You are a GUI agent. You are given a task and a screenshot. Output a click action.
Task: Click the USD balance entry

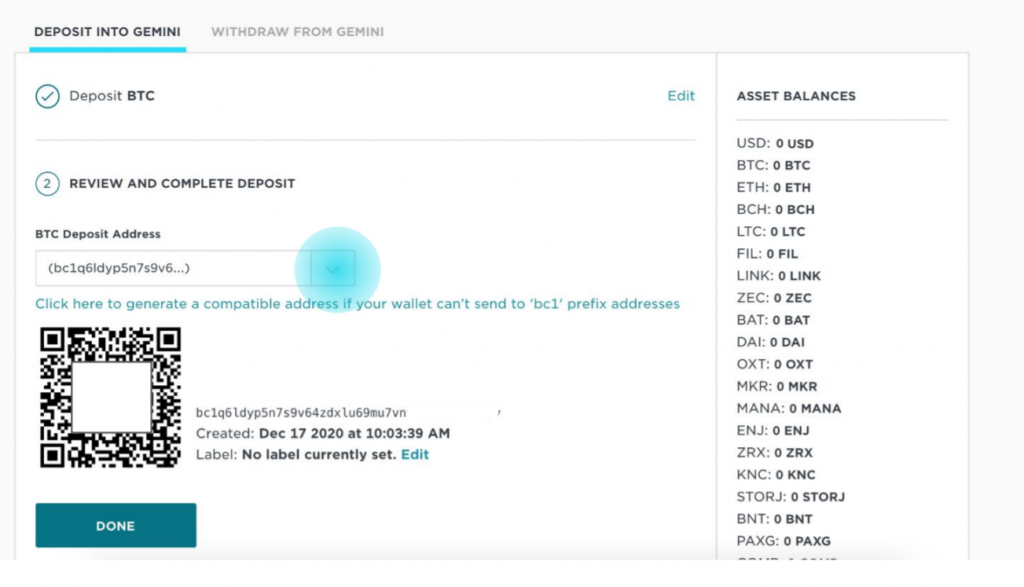pos(775,143)
